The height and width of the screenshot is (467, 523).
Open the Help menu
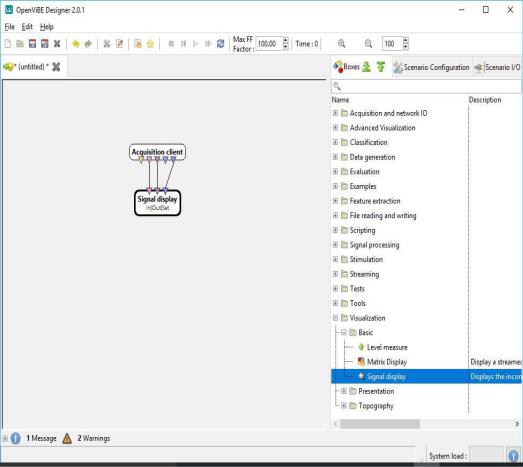coord(47,27)
